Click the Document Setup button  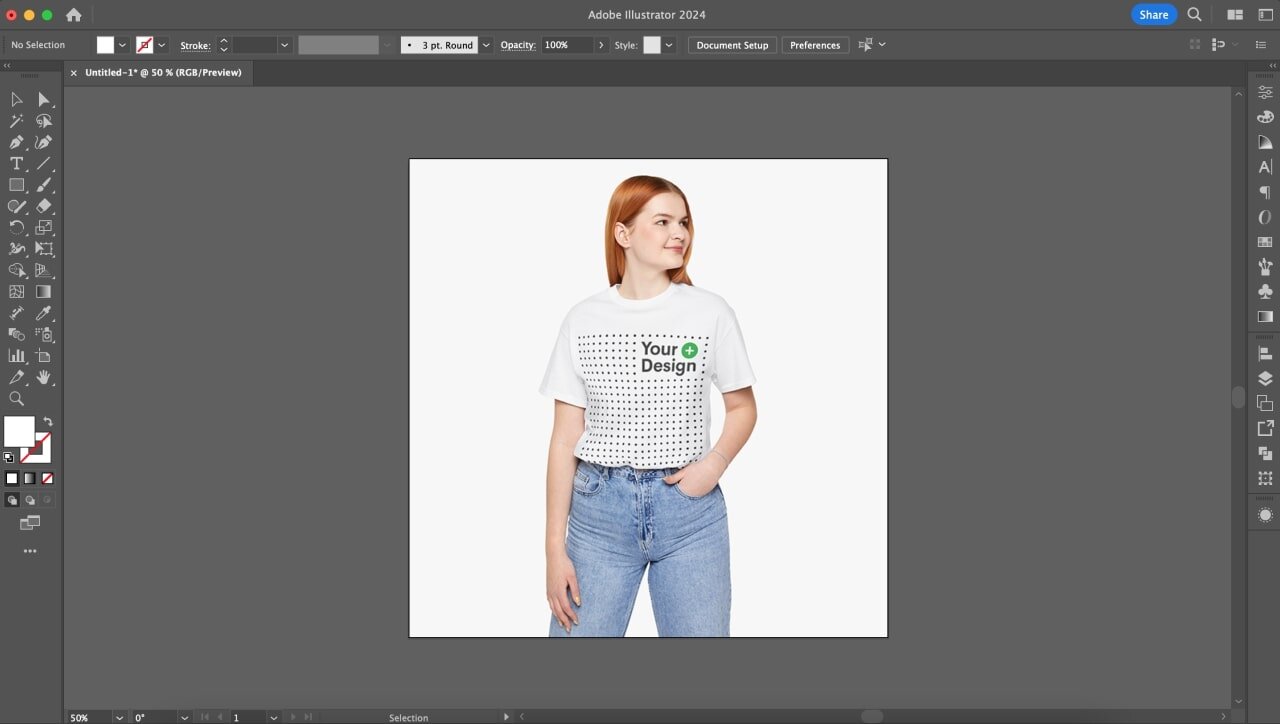[732, 45]
